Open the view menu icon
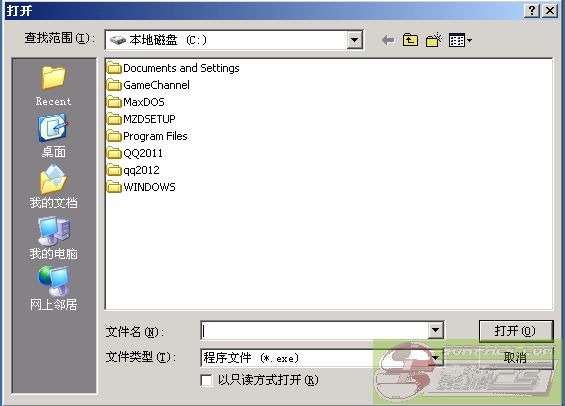565x406 pixels. (460, 40)
